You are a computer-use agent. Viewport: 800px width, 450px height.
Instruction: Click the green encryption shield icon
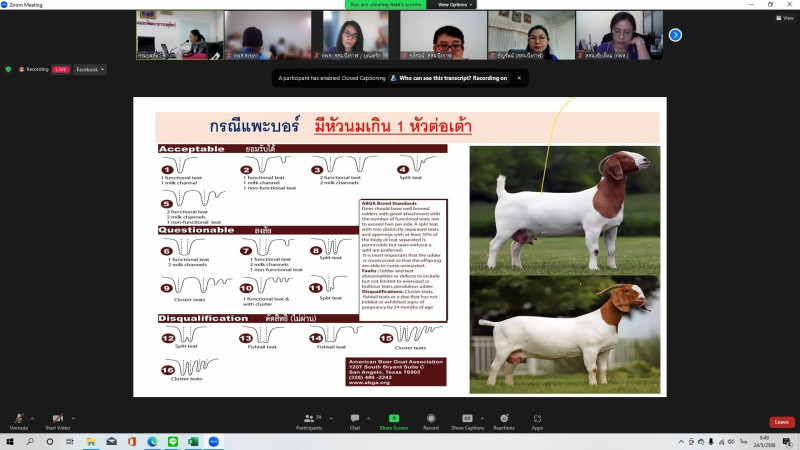click(x=8, y=69)
